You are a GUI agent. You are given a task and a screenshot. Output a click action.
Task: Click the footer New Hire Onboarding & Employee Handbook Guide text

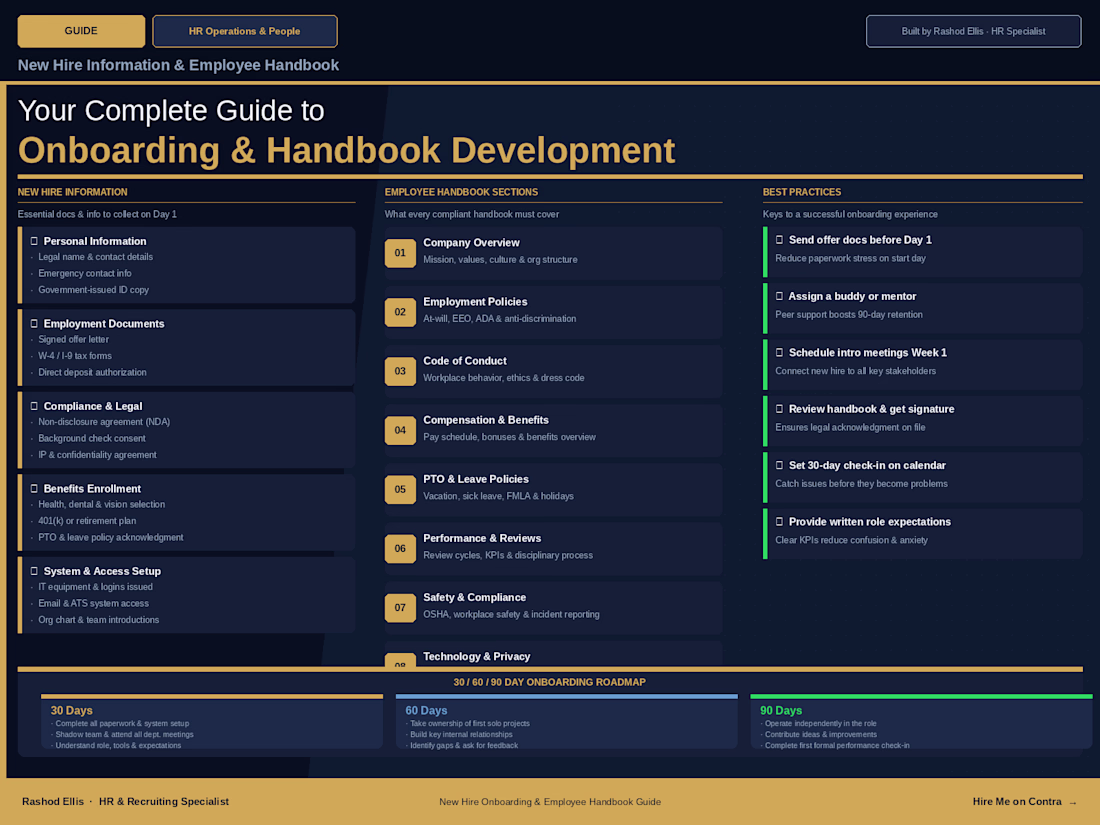(x=550, y=802)
